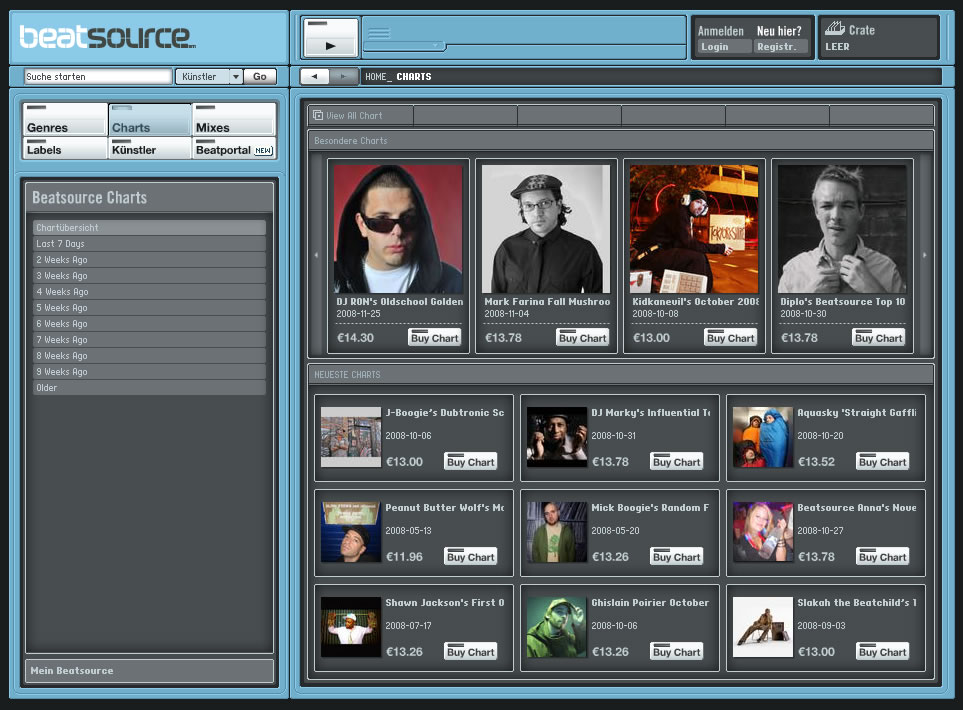Image resolution: width=963 pixels, height=710 pixels.
Task: Open Diplo's Beatsource Top 10 chart photo
Action: (842, 228)
